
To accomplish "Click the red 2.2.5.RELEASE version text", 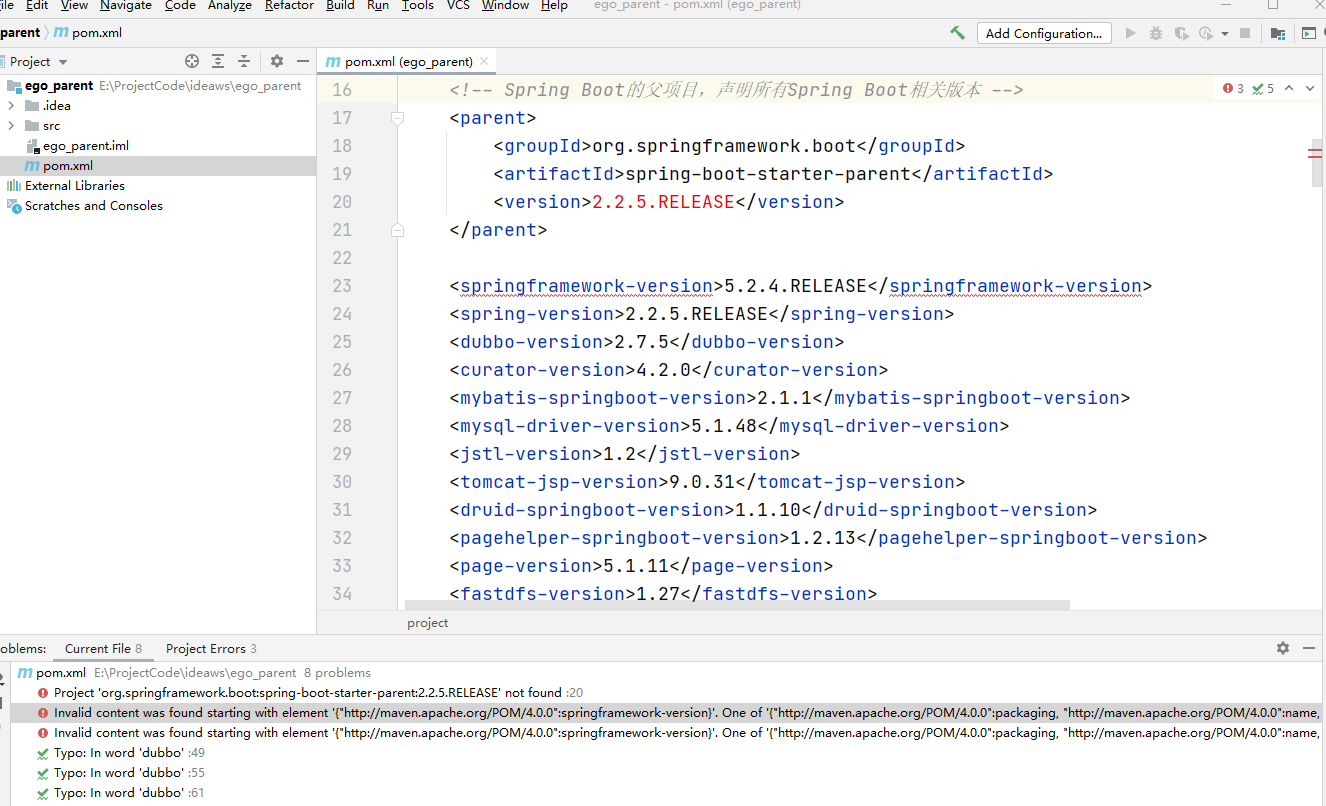I will [x=664, y=202].
